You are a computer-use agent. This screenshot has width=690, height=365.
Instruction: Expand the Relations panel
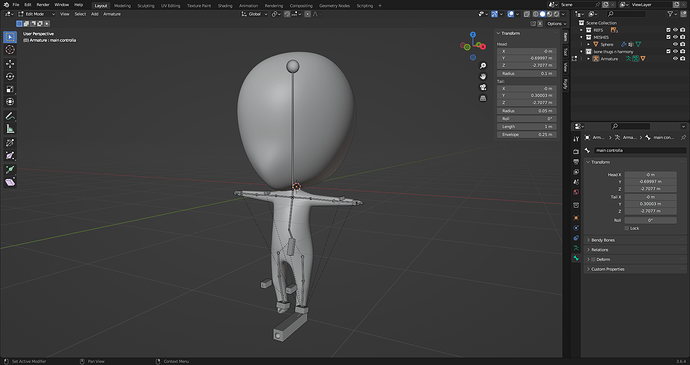(x=599, y=250)
